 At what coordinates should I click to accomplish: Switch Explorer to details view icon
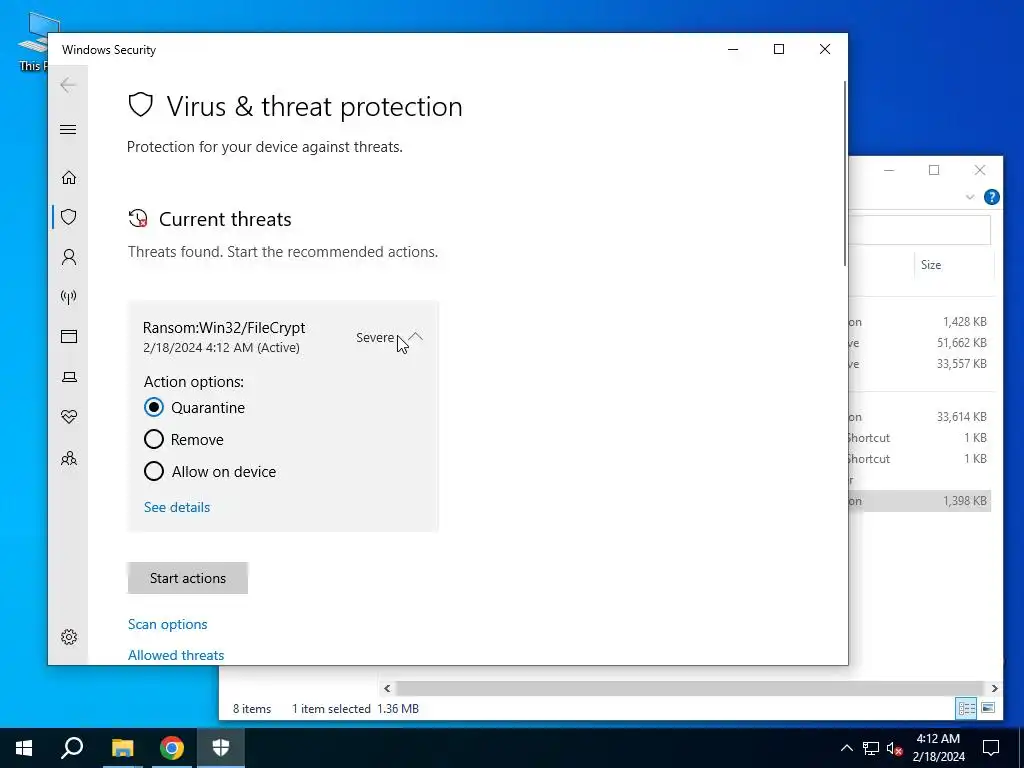(967, 709)
